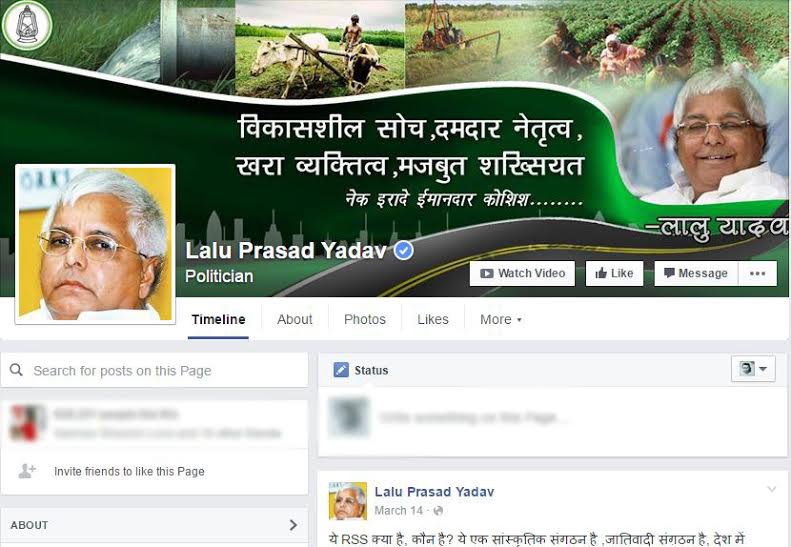This screenshot has width=791, height=547.
Task: Expand the ABOUT section arrow
Action: pyautogui.click(x=293, y=525)
